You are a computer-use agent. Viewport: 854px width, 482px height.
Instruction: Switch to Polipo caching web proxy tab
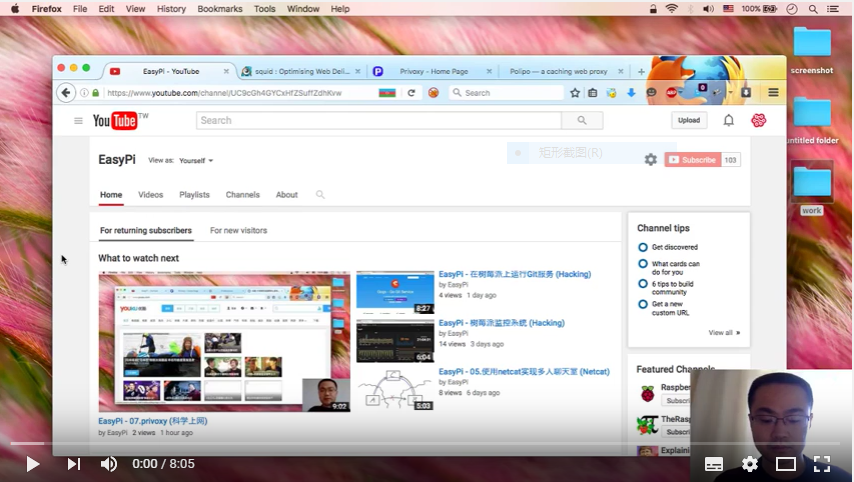click(558, 71)
